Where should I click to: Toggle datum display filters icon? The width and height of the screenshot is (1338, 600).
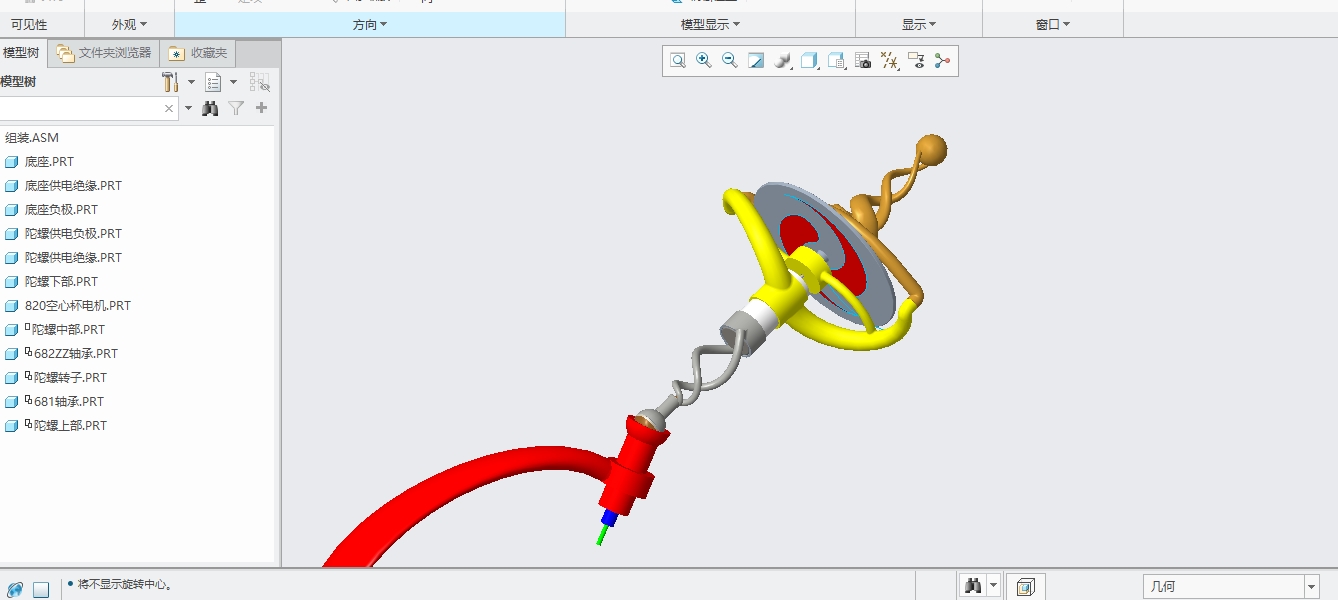point(890,61)
